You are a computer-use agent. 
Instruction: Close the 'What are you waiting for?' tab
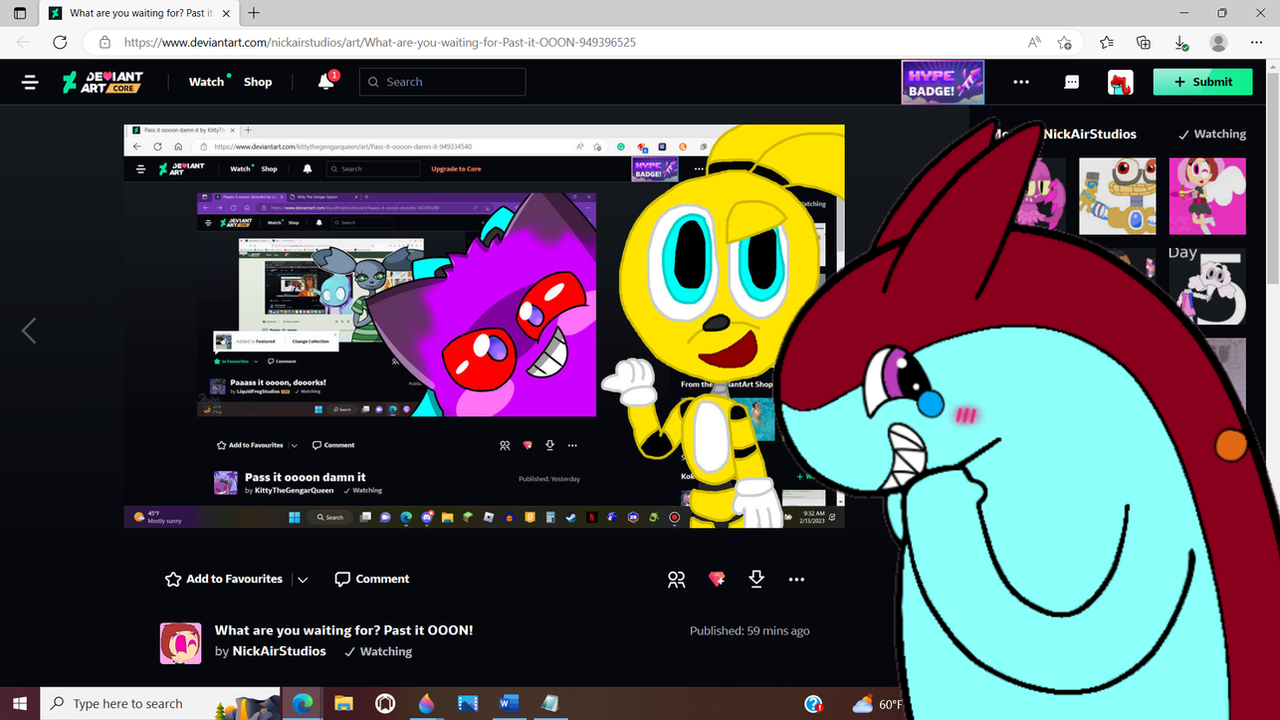coord(224,13)
